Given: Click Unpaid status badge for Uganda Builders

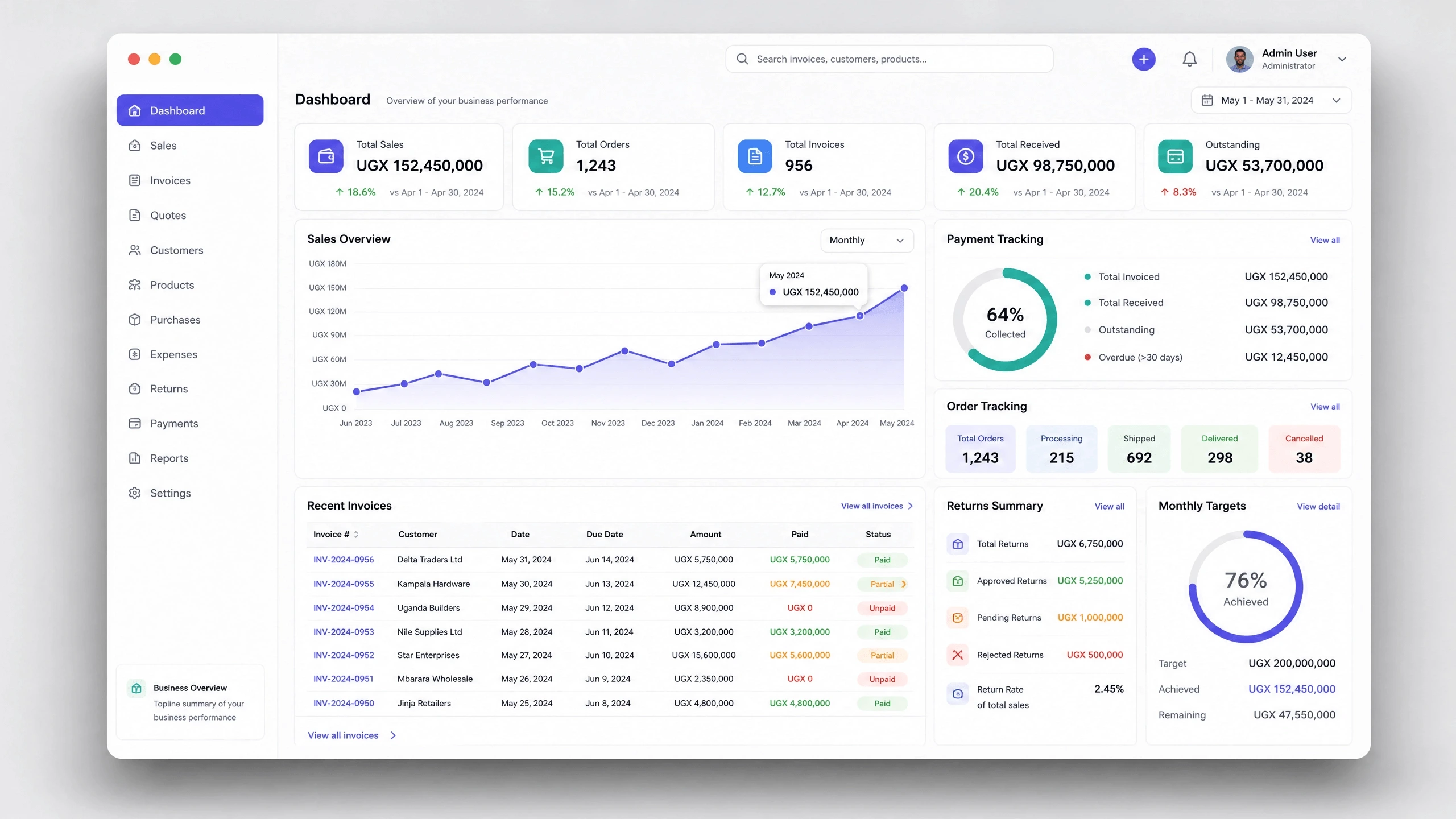Looking at the screenshot, I should 882,608.
